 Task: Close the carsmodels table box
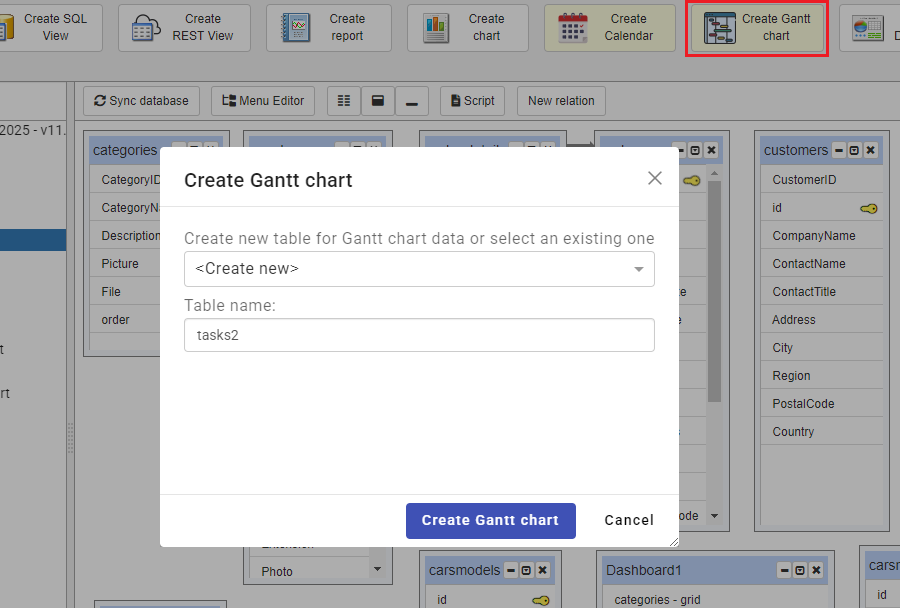coord(542,571)
